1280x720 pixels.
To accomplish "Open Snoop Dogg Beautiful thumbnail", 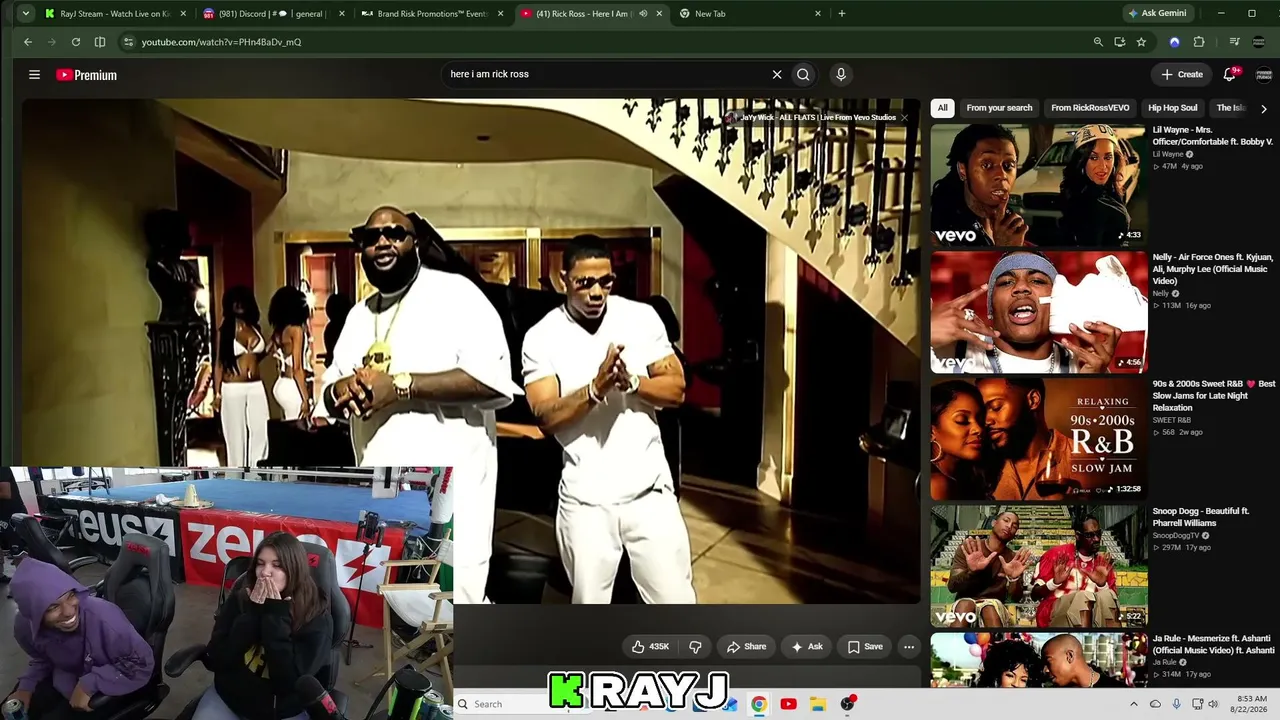I will pyautogui.click(x=1038, y=566).
